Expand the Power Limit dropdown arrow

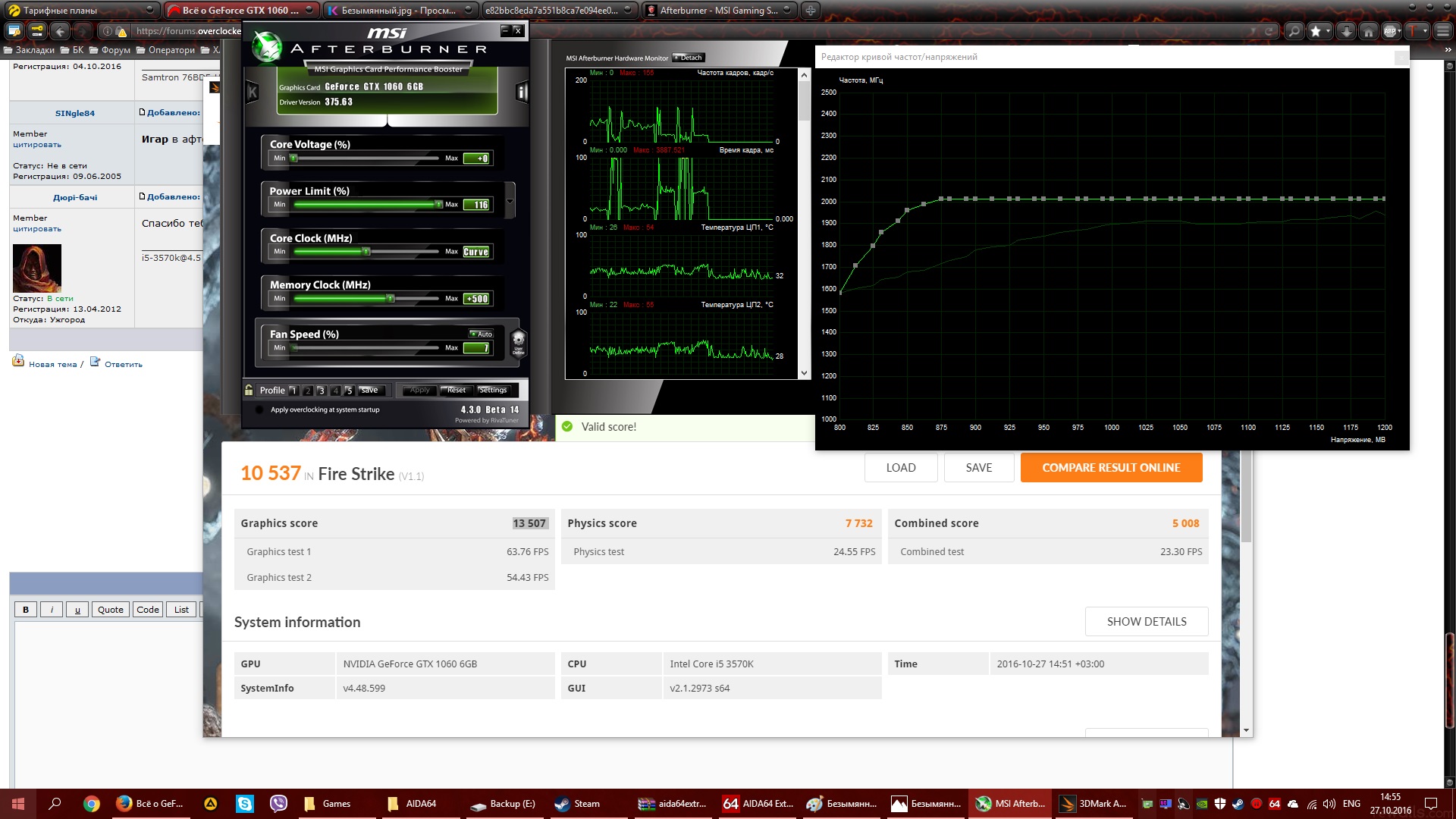[510, 201]
